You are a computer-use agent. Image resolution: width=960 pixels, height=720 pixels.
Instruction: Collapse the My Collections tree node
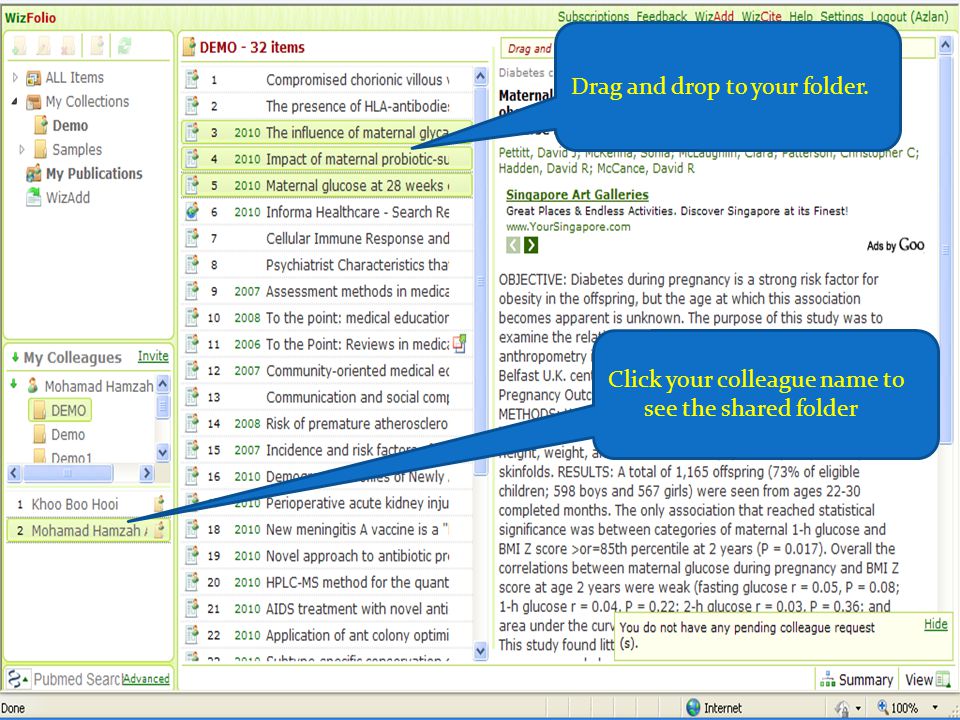click(15, 101)
